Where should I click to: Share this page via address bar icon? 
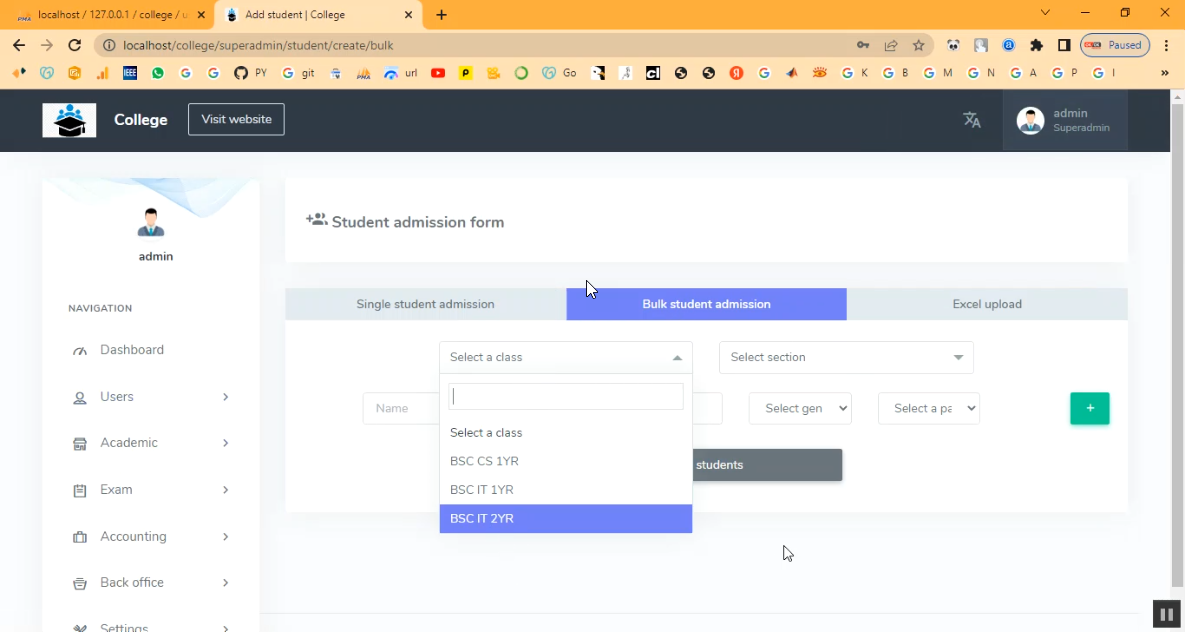click(x=891, y=45)
